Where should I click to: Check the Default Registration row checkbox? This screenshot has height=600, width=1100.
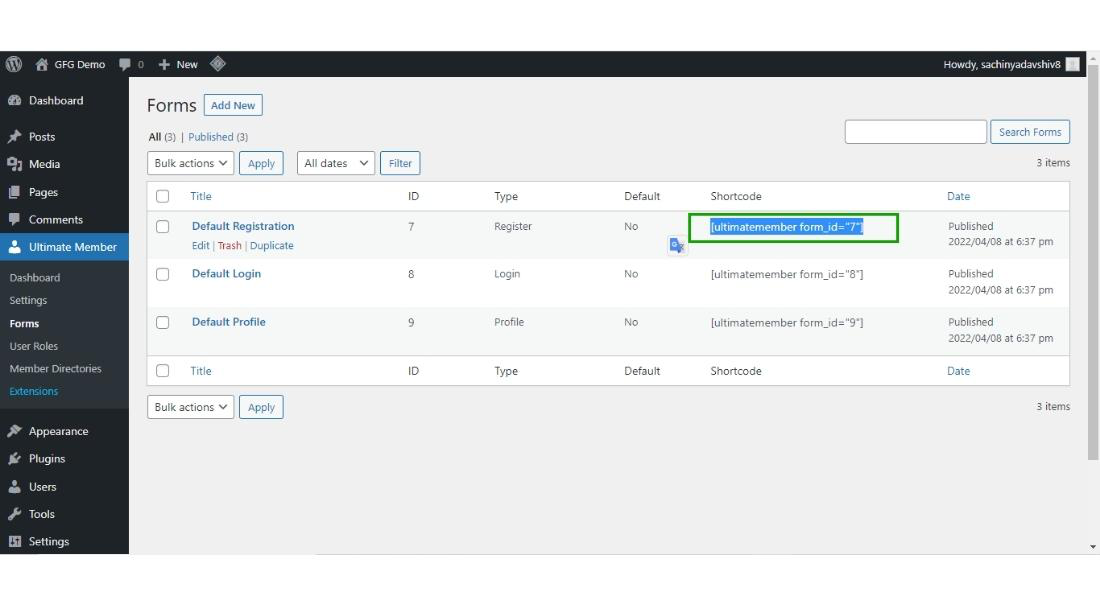[x=163, y=226]
